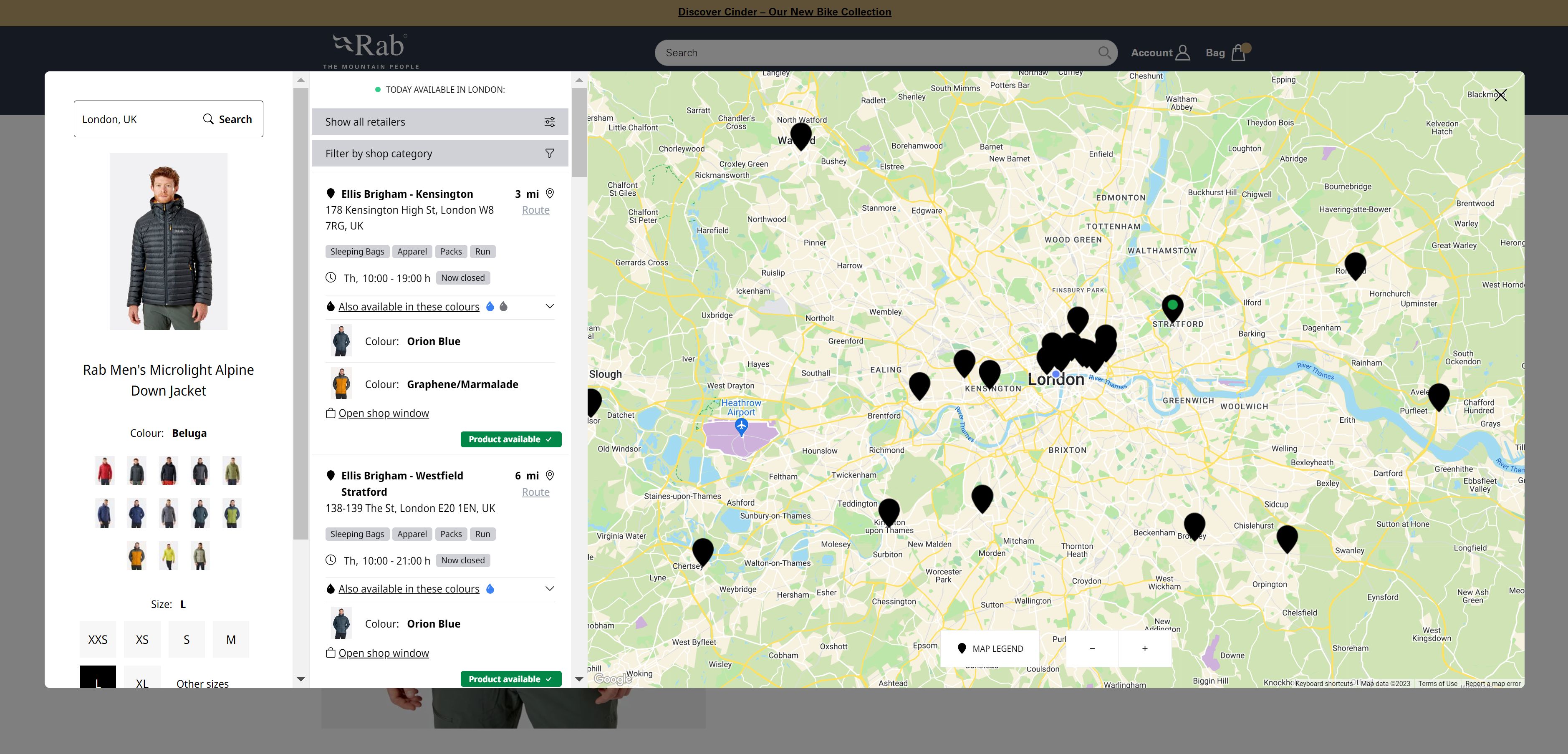Select the lime green jacket swatch in second row
The width and height of the screenshot is (1568, 754).
(x=232, y=513)
